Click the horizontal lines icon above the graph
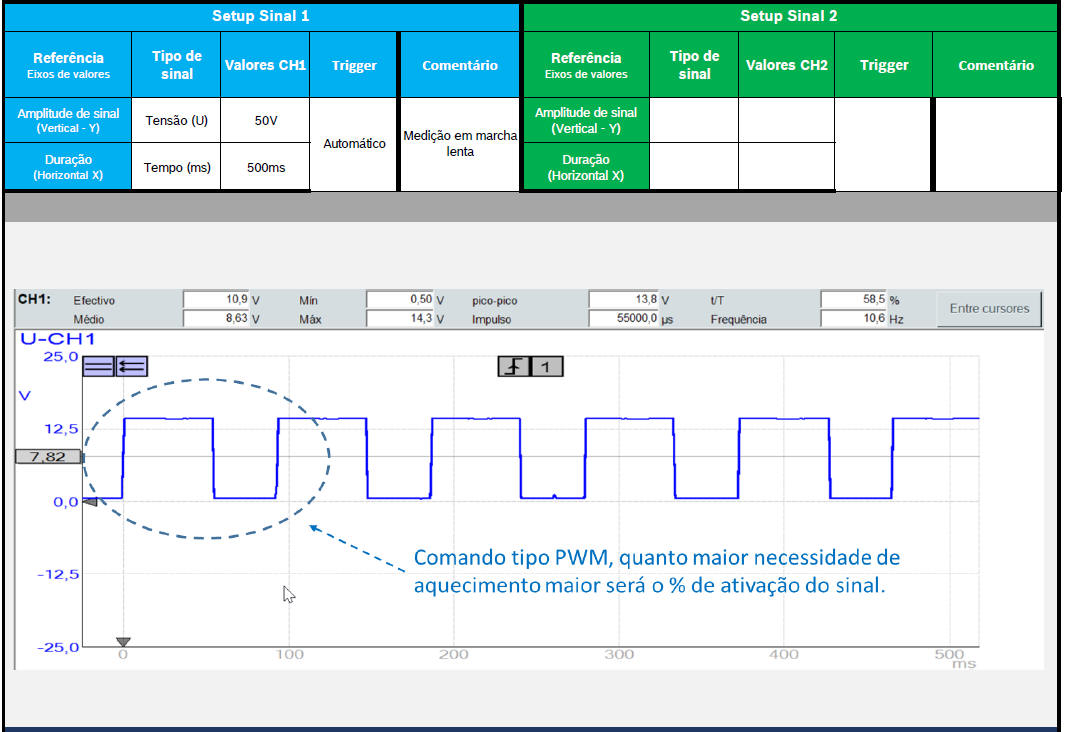 (x=98, y=366)
